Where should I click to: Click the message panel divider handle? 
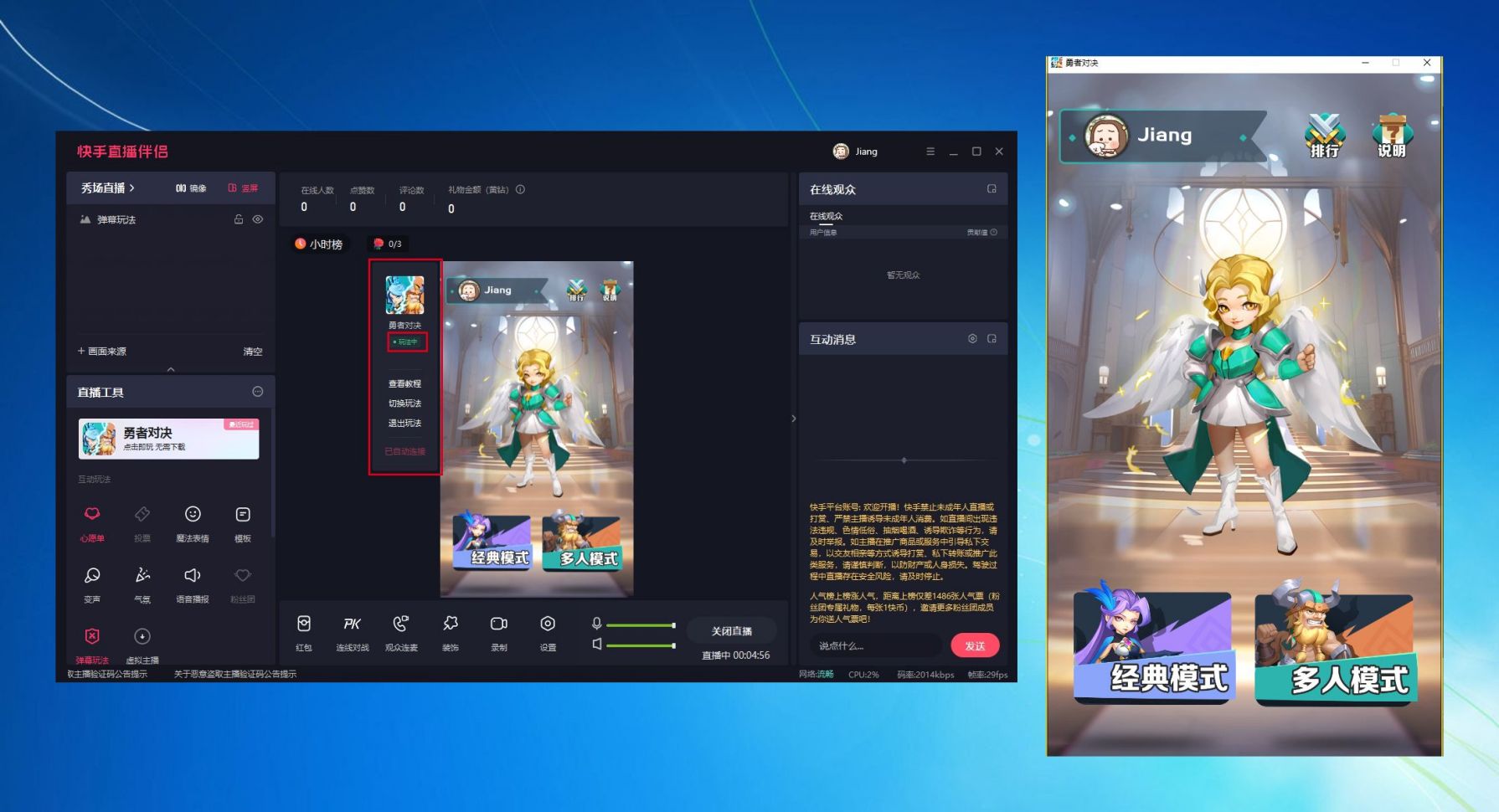click(x=904, y=460)
